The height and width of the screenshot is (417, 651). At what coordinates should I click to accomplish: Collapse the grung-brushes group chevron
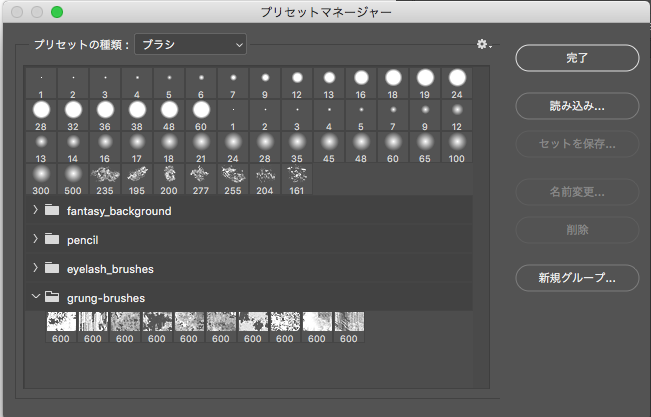pyautogui.click(x=36, y=296)
